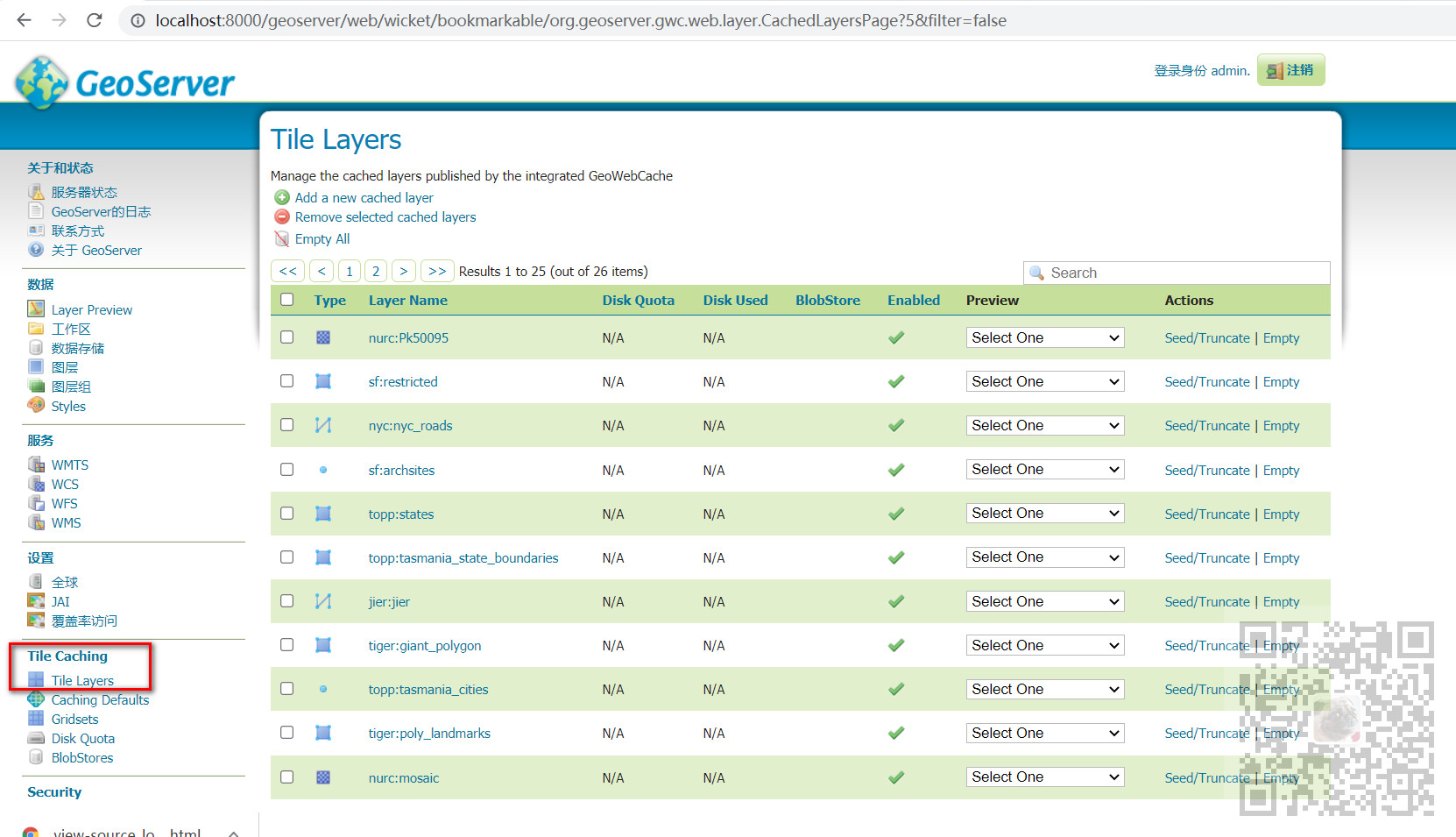Click the Empty link for sf:archsites
1456x837 pixels.
1281,470
